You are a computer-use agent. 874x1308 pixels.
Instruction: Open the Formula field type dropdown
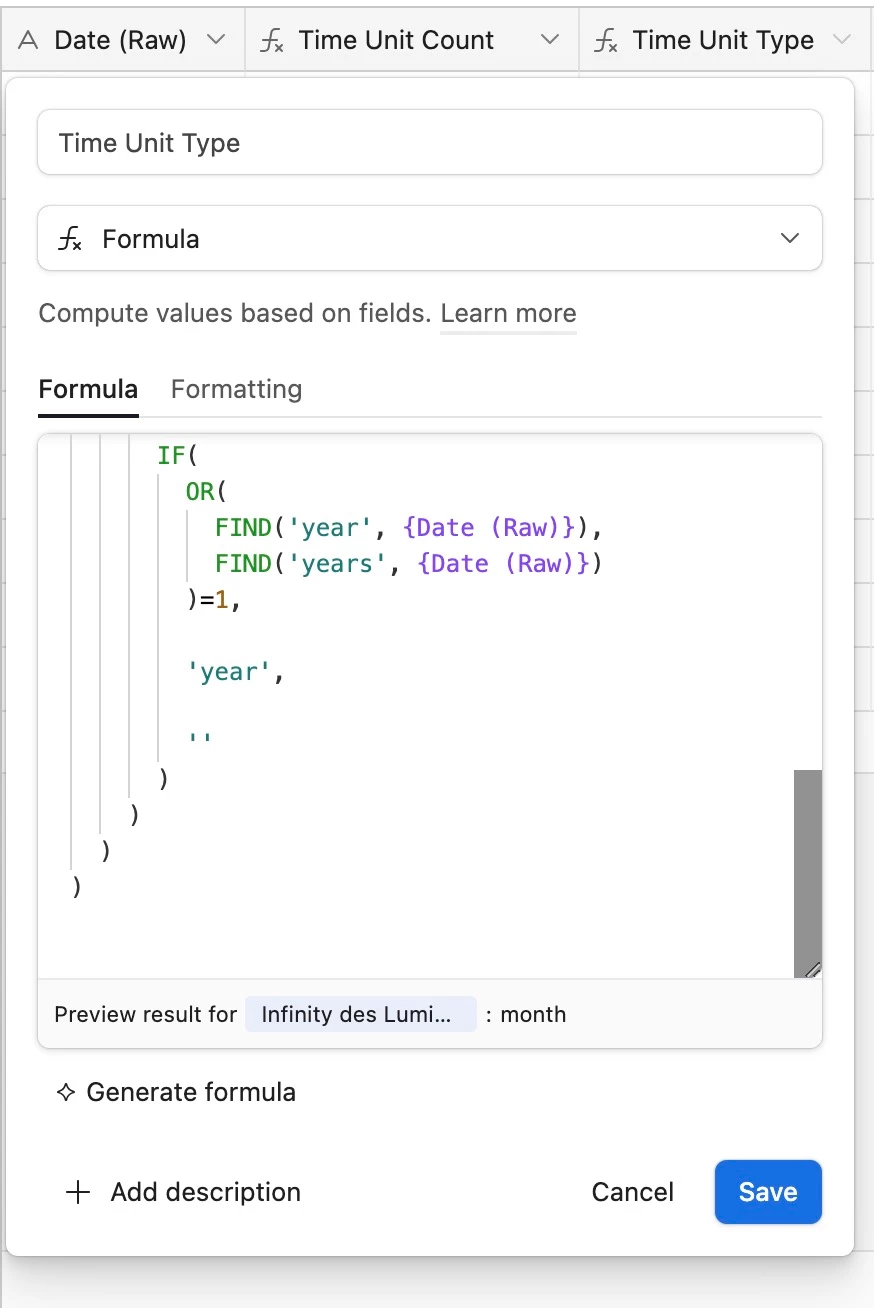coord(789,238)
